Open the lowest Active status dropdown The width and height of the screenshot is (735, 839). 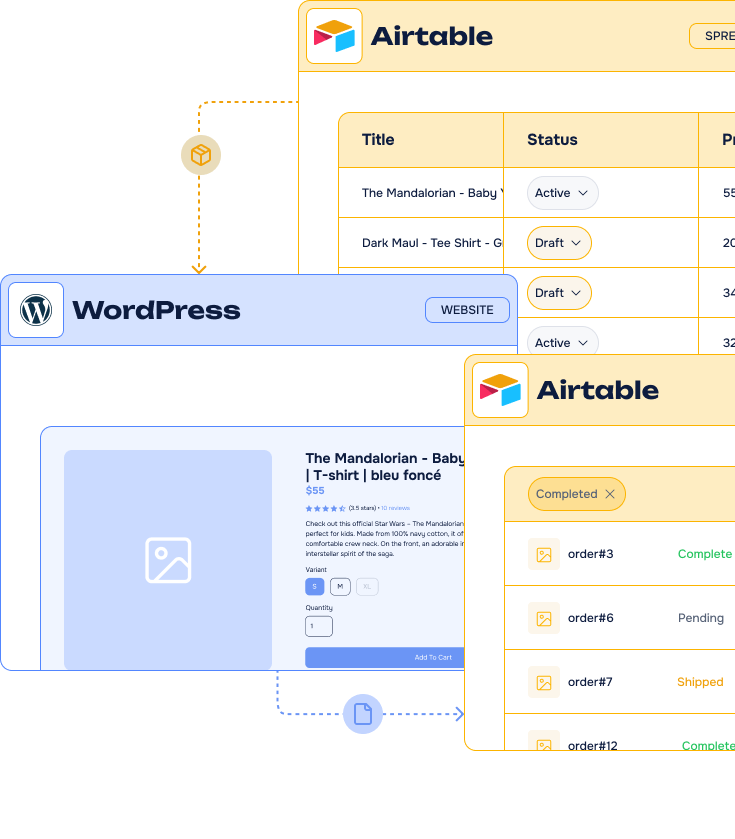point(563,341)
